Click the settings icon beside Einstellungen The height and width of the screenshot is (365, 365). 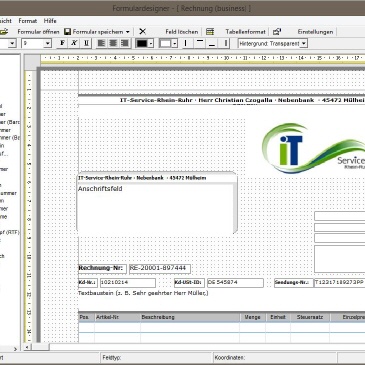[x=277, y=32]
